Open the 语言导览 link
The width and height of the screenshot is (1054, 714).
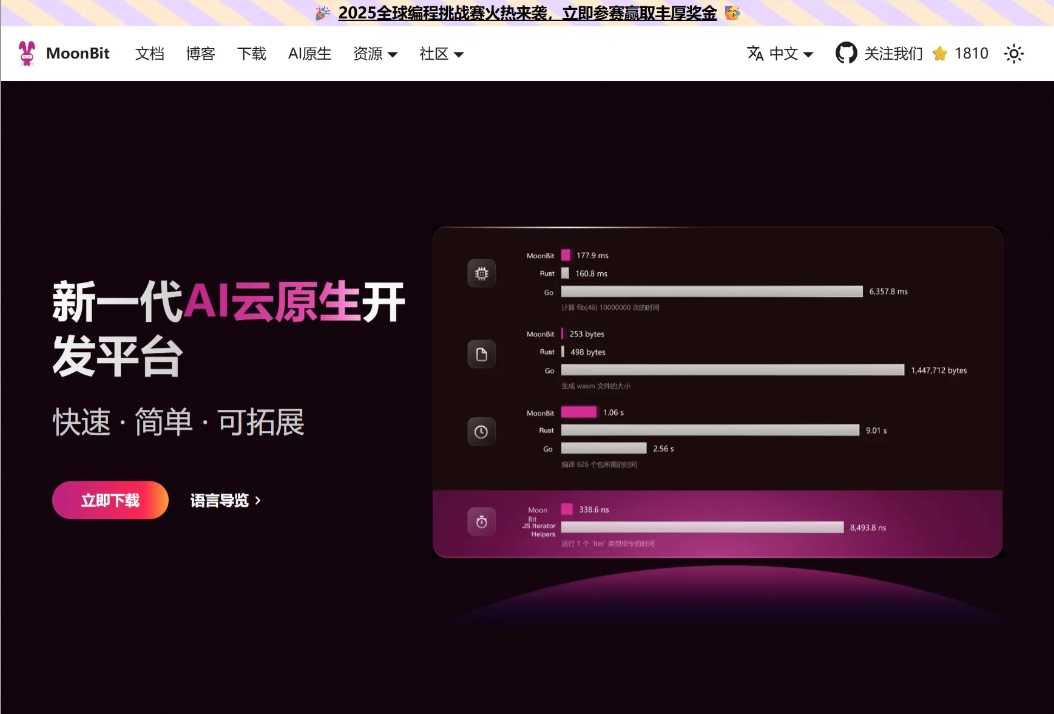coord(225,500)
